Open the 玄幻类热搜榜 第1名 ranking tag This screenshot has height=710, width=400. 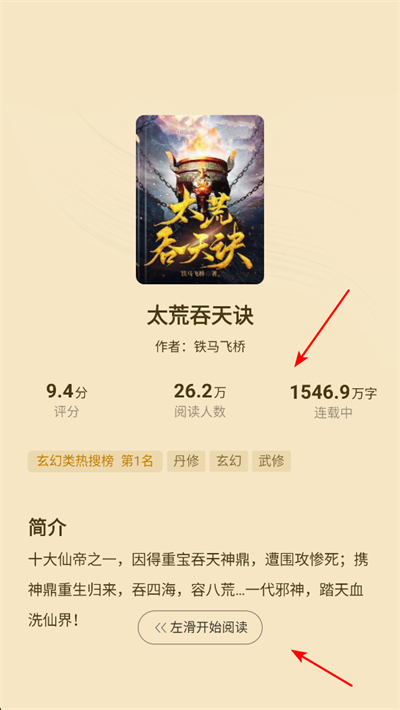[x=95, y=461]
